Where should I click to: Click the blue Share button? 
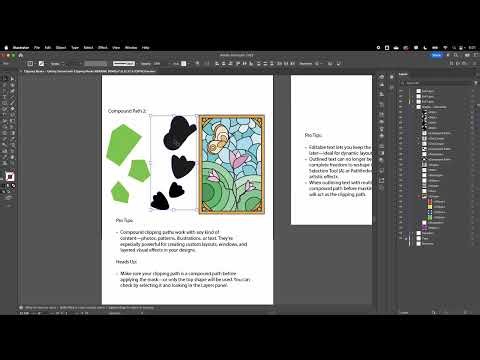click(x=436, y=55)
